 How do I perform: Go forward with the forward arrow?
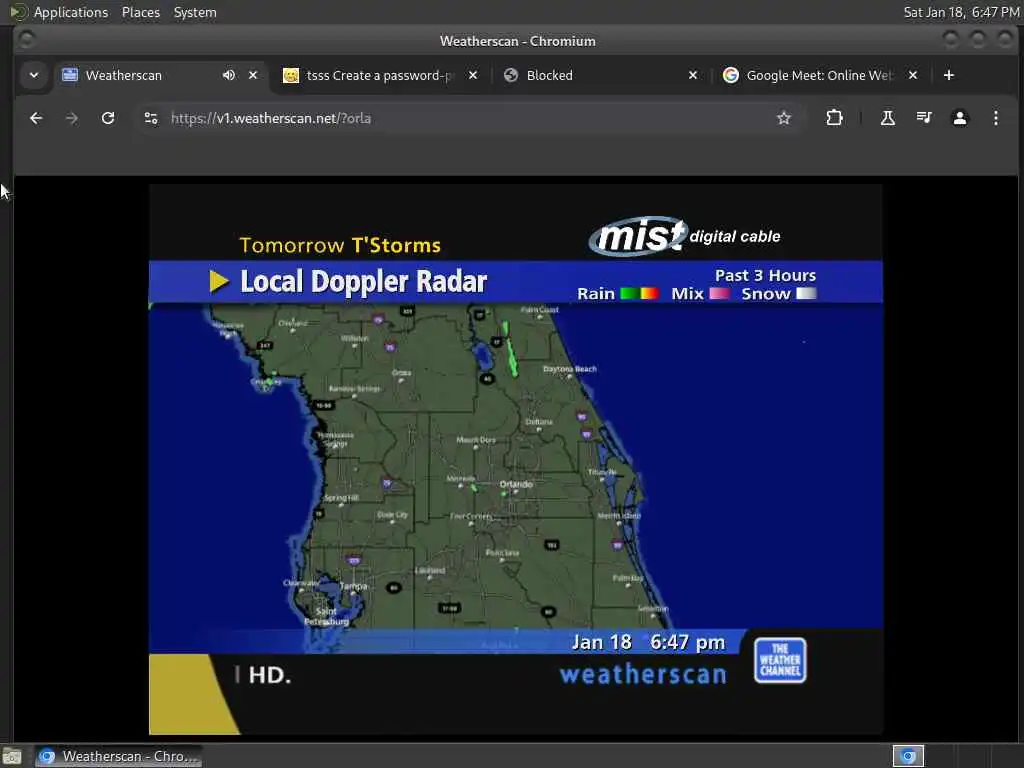[72, 118]
